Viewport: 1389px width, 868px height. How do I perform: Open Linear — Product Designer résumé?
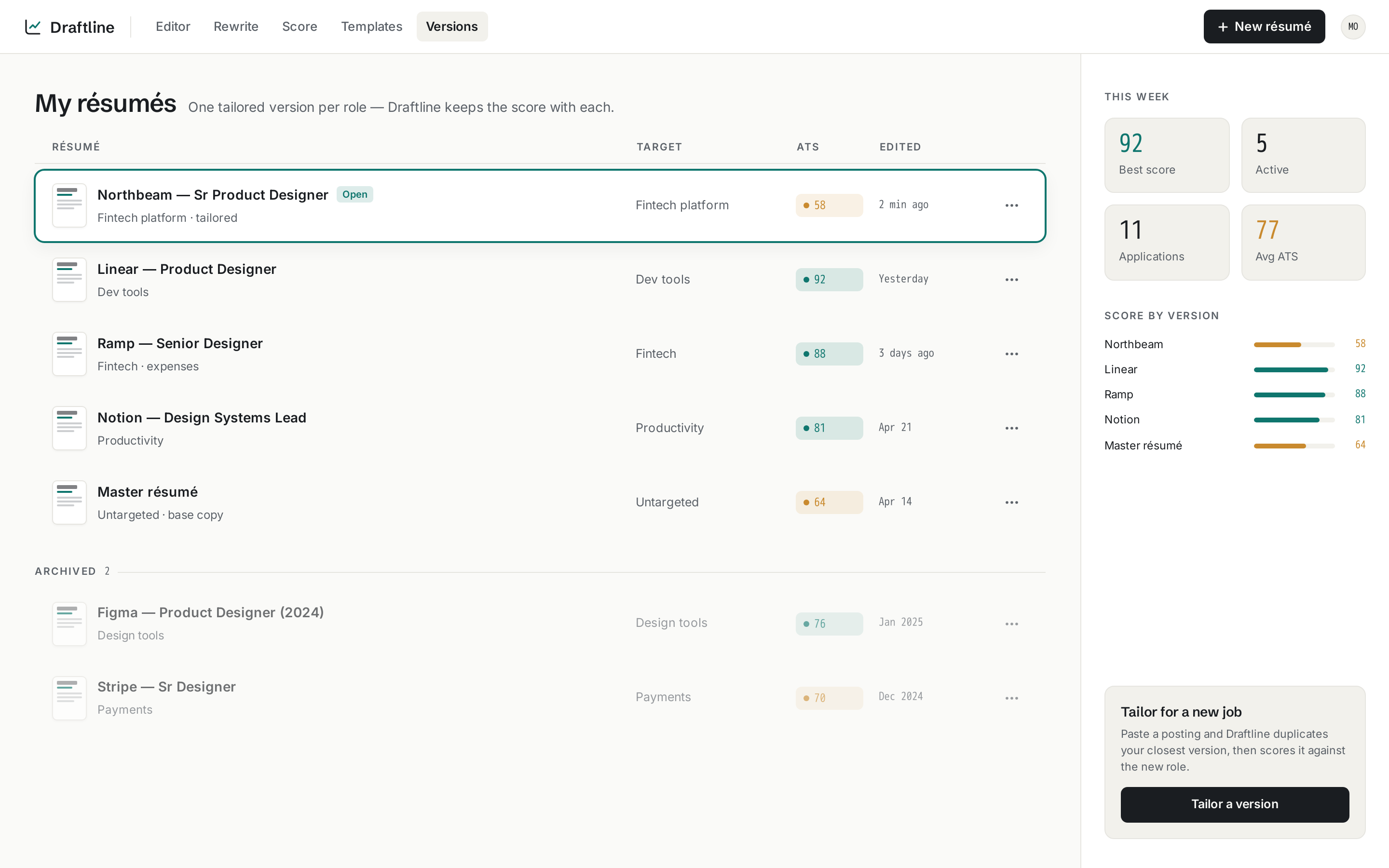[x=187, y=269]
